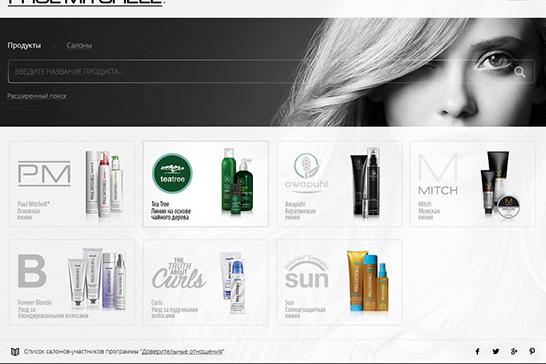Switch to the Продукты tab

(24, 45)
